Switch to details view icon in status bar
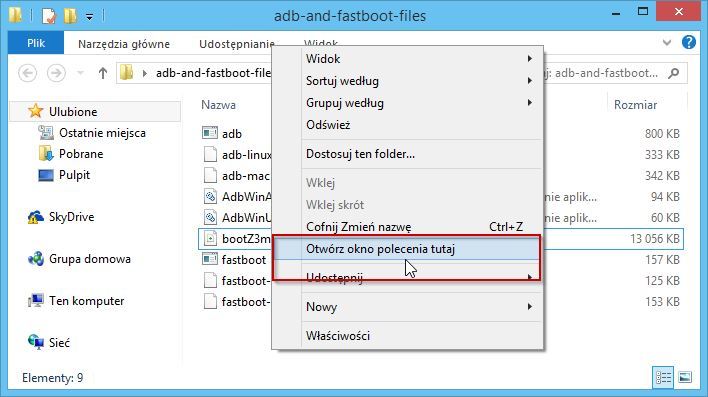 click(x=663, y=377)
